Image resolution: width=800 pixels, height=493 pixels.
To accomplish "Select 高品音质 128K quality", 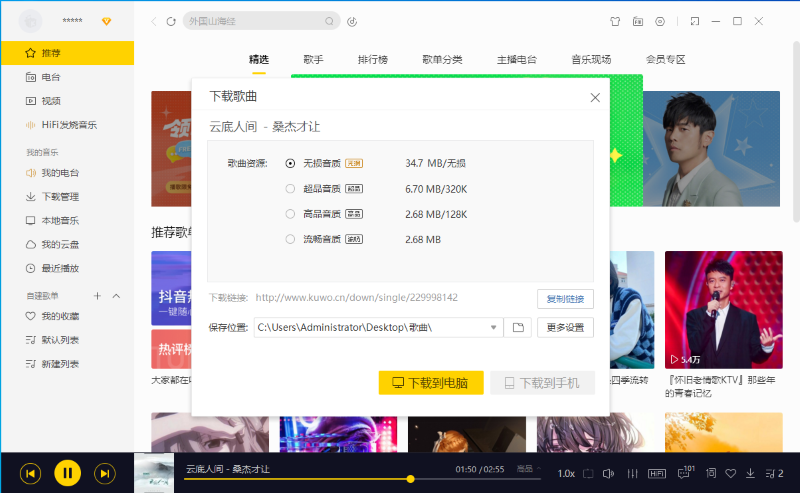I will [290, 214].
